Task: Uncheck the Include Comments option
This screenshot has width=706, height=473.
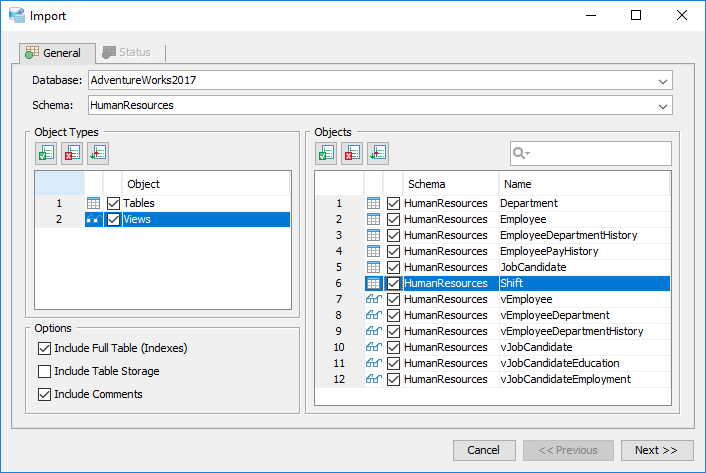Action: (44, 394)
